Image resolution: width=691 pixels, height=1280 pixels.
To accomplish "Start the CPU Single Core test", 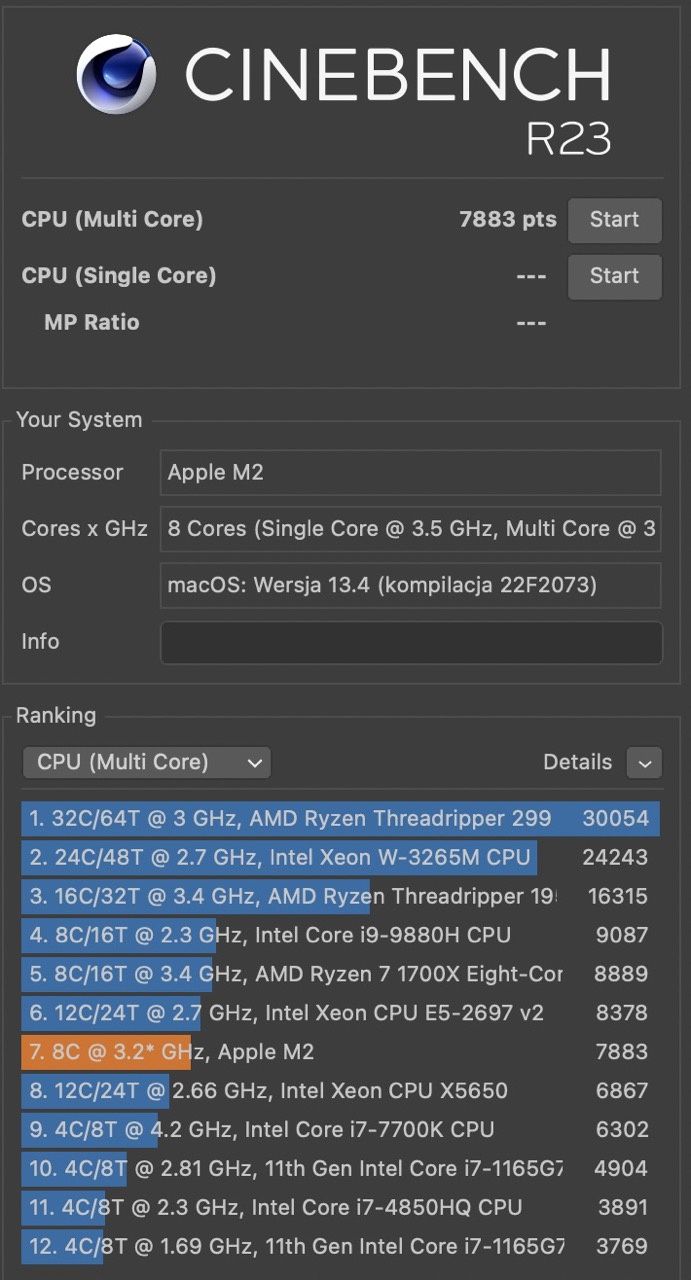I will (614, 277).
